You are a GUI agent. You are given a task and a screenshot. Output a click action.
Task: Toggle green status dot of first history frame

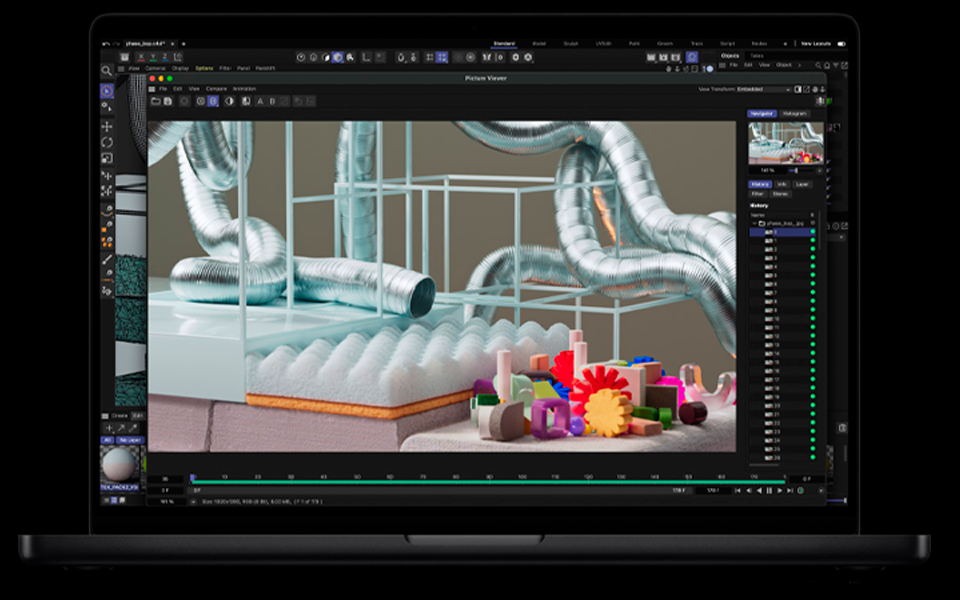point(812,232)
